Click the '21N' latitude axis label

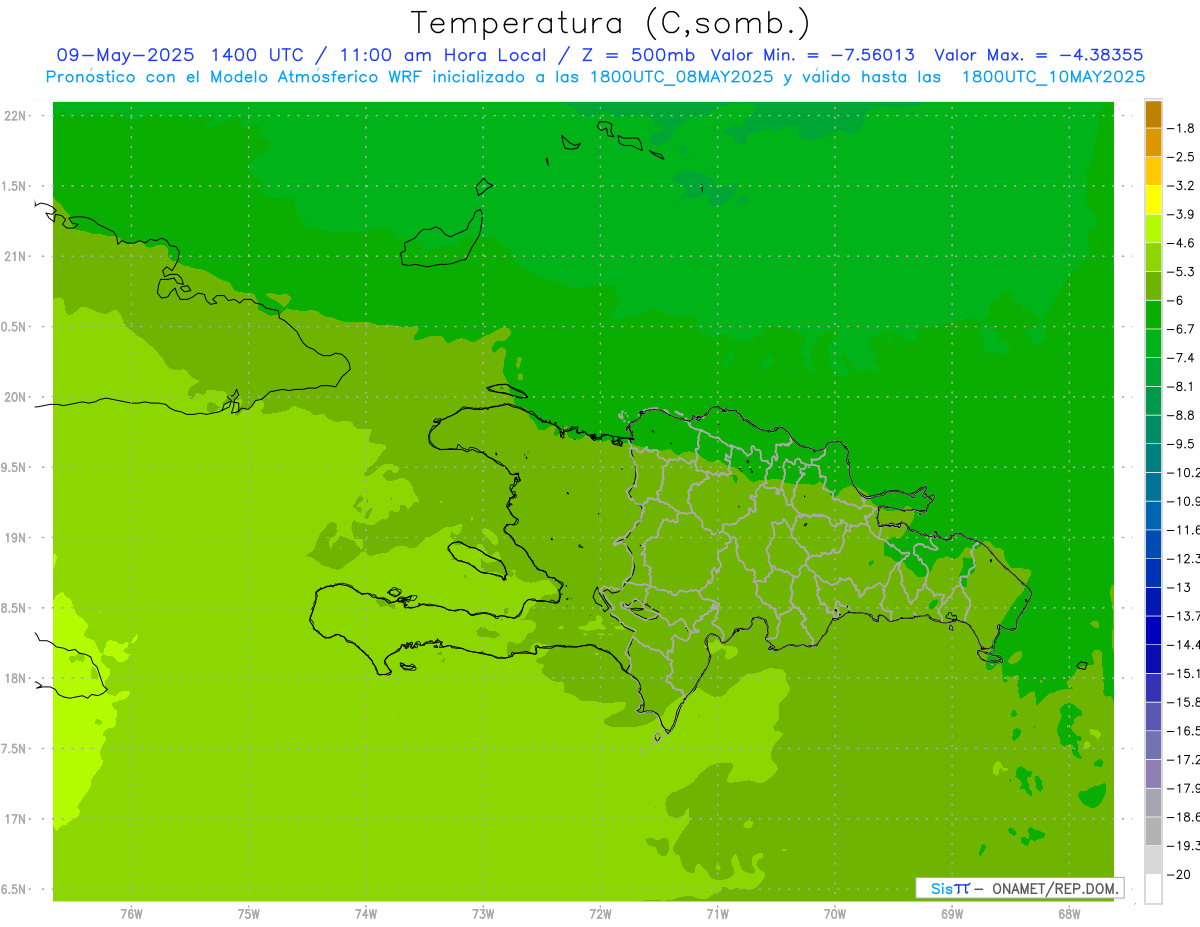(15, 256)
